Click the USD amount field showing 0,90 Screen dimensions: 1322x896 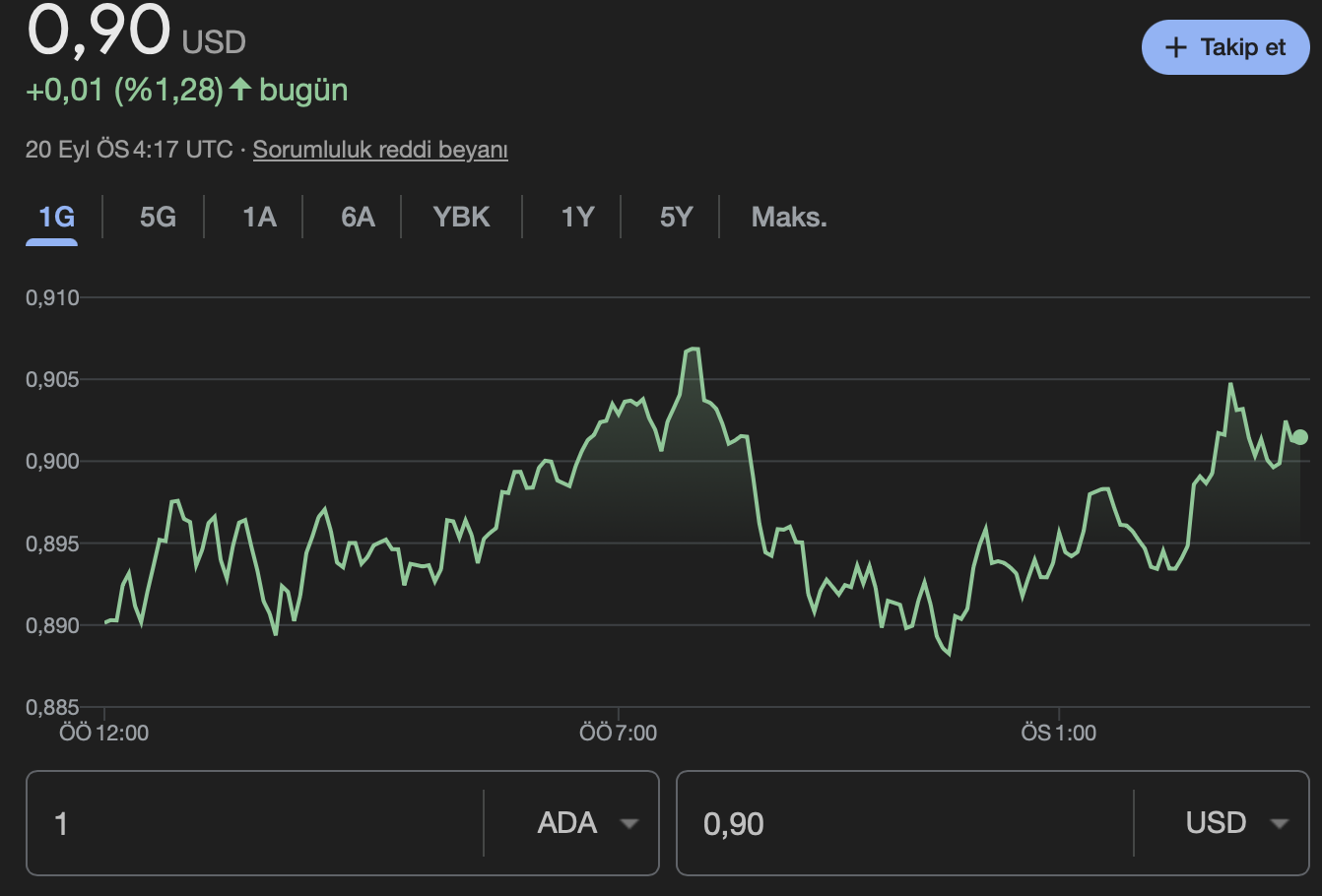click(905, 823)
